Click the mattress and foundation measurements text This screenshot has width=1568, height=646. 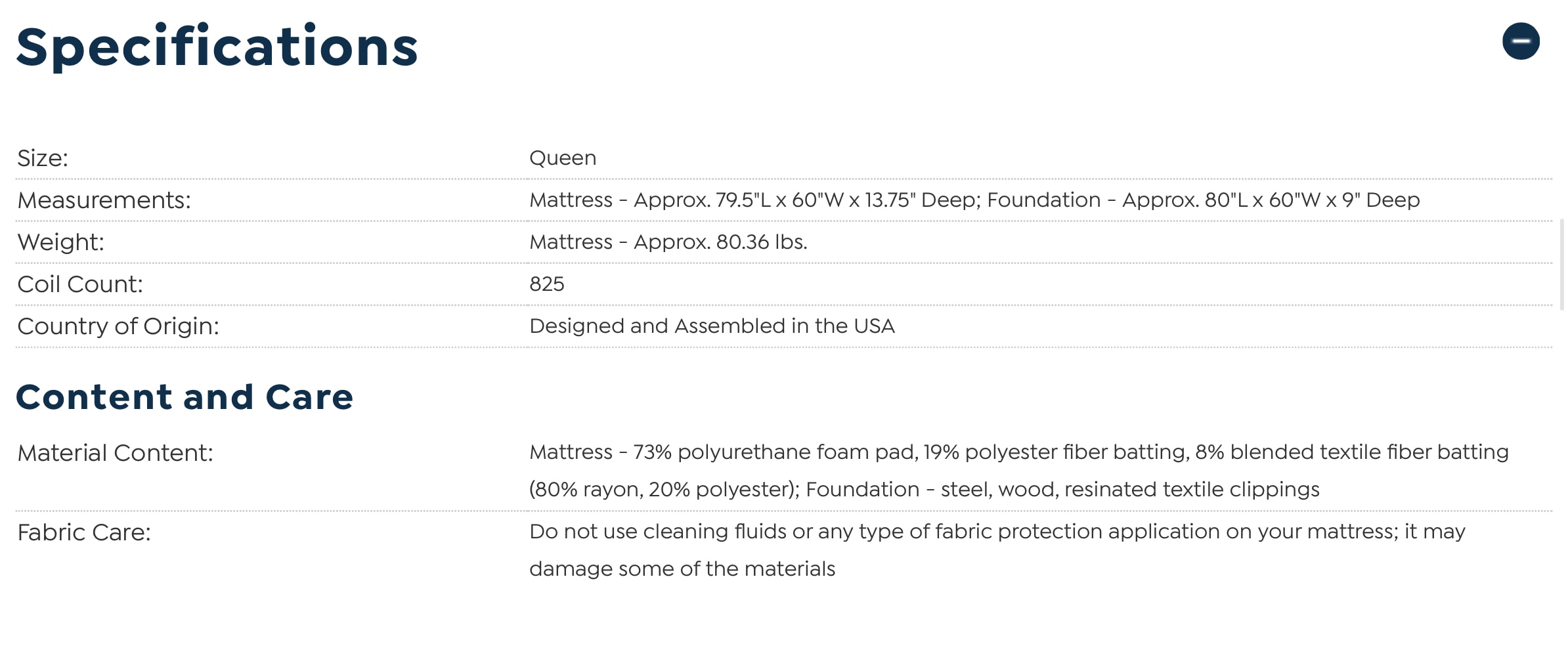(x=974, y=200)
